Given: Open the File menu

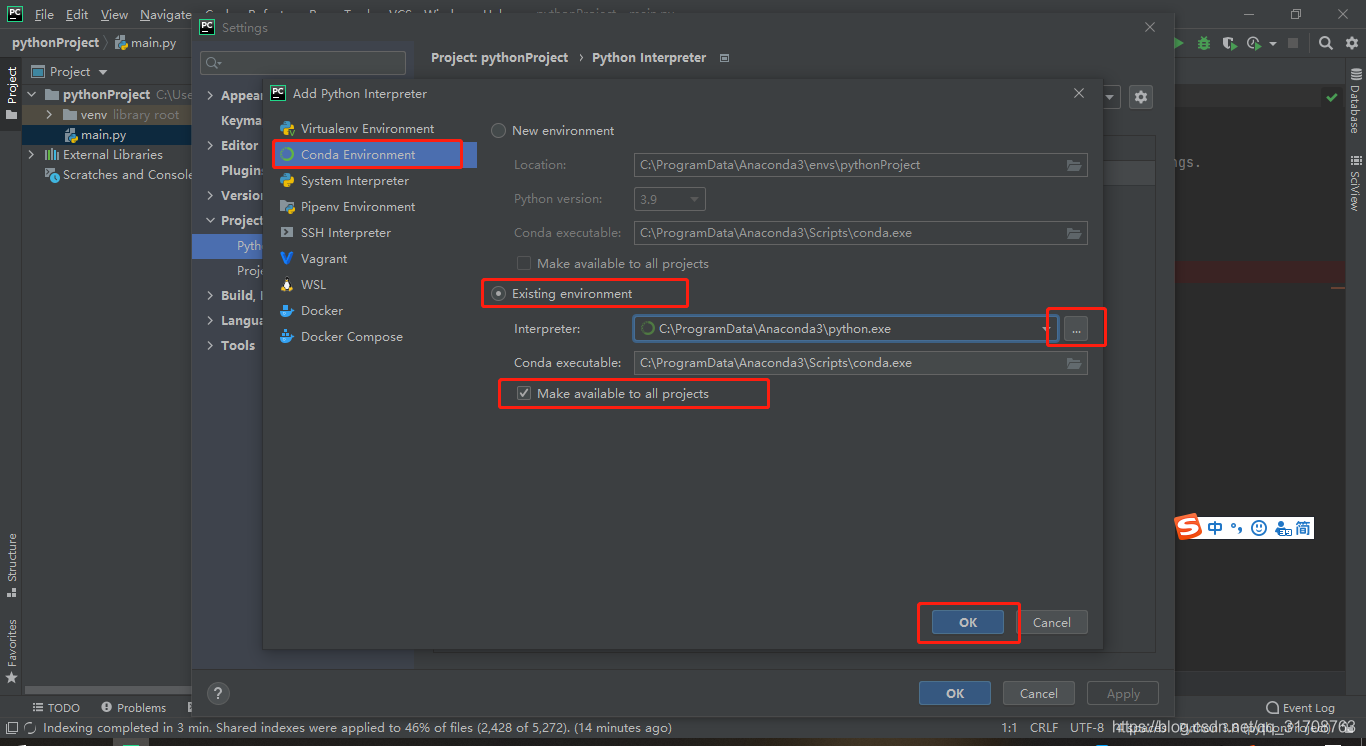Looking at the screenshot, I should (44, 15).
